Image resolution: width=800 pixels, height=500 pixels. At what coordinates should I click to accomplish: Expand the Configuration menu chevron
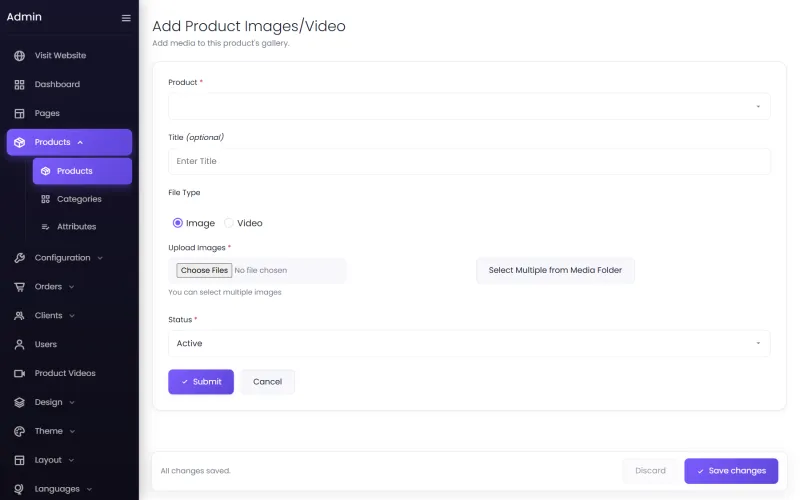(100, 258)
